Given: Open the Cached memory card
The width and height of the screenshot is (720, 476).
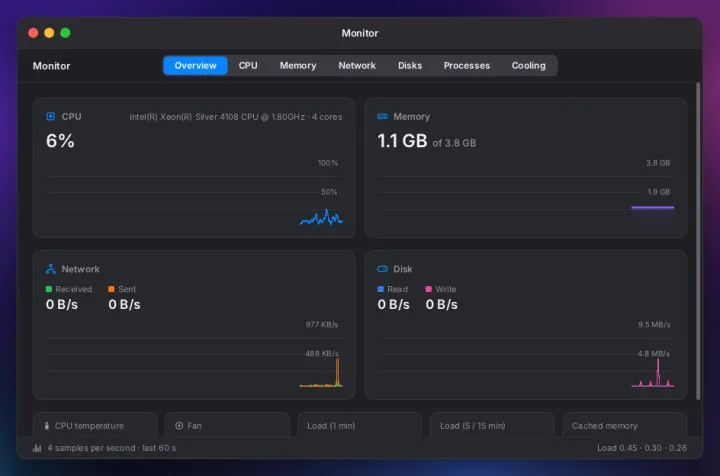Looking at the screenshot, I should click(x=624, y=425).
